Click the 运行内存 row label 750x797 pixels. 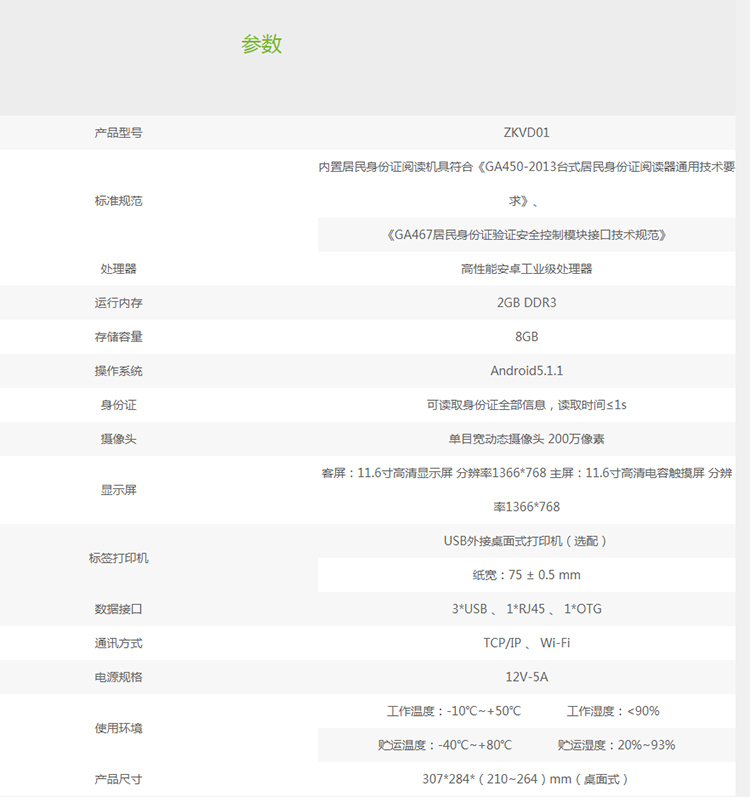click(118, 303)
